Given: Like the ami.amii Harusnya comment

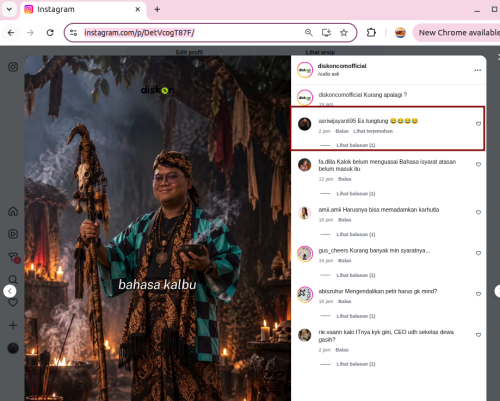Looking at the screenshot, I should (478, 212).
